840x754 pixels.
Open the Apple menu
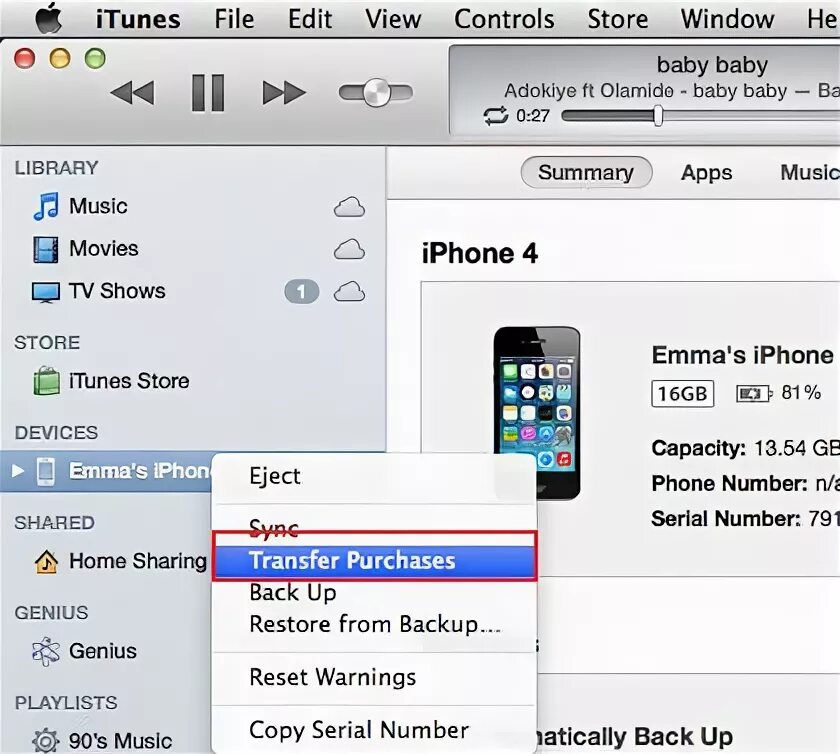point(49,19)
